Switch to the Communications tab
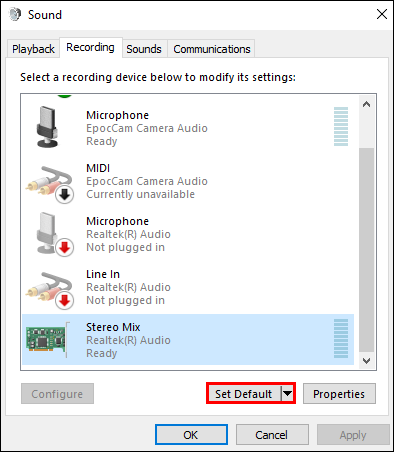The width and height of the screenshot is (394, 452). pos(212,49)
